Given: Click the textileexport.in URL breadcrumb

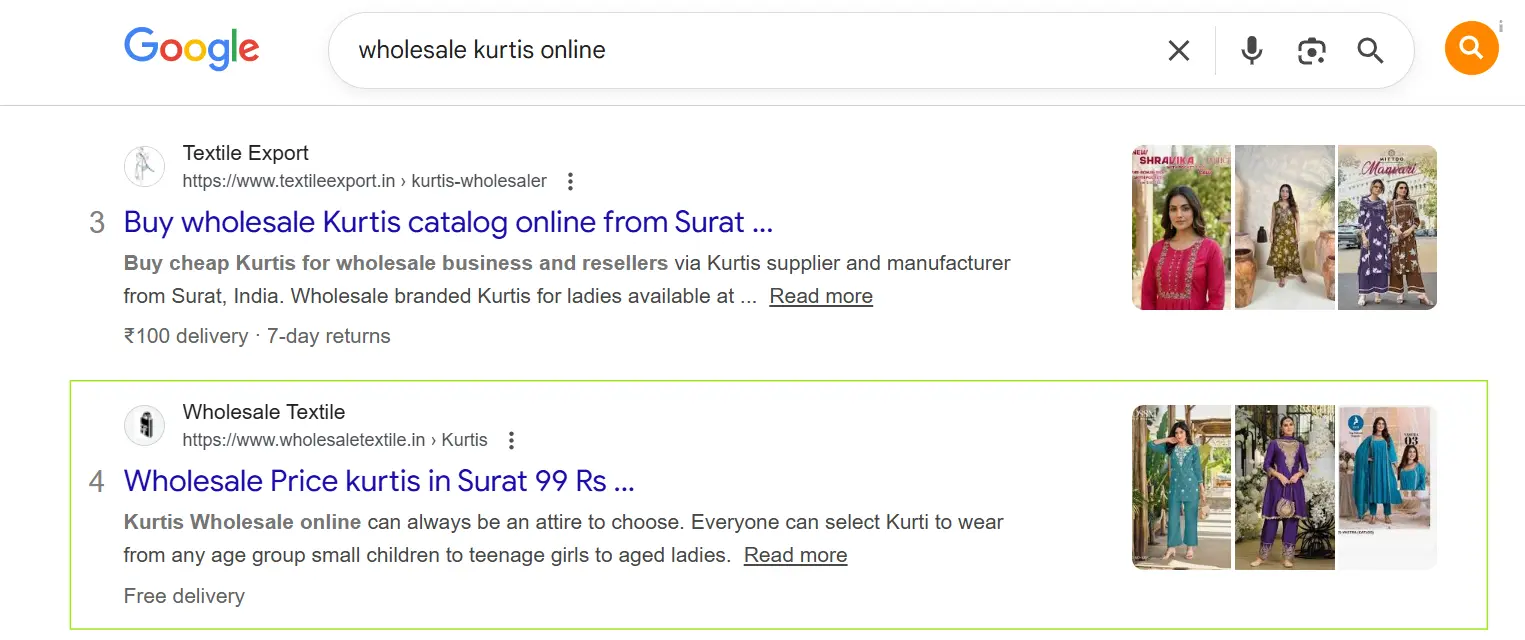Looking at the screenshot, I should [364, 181].
